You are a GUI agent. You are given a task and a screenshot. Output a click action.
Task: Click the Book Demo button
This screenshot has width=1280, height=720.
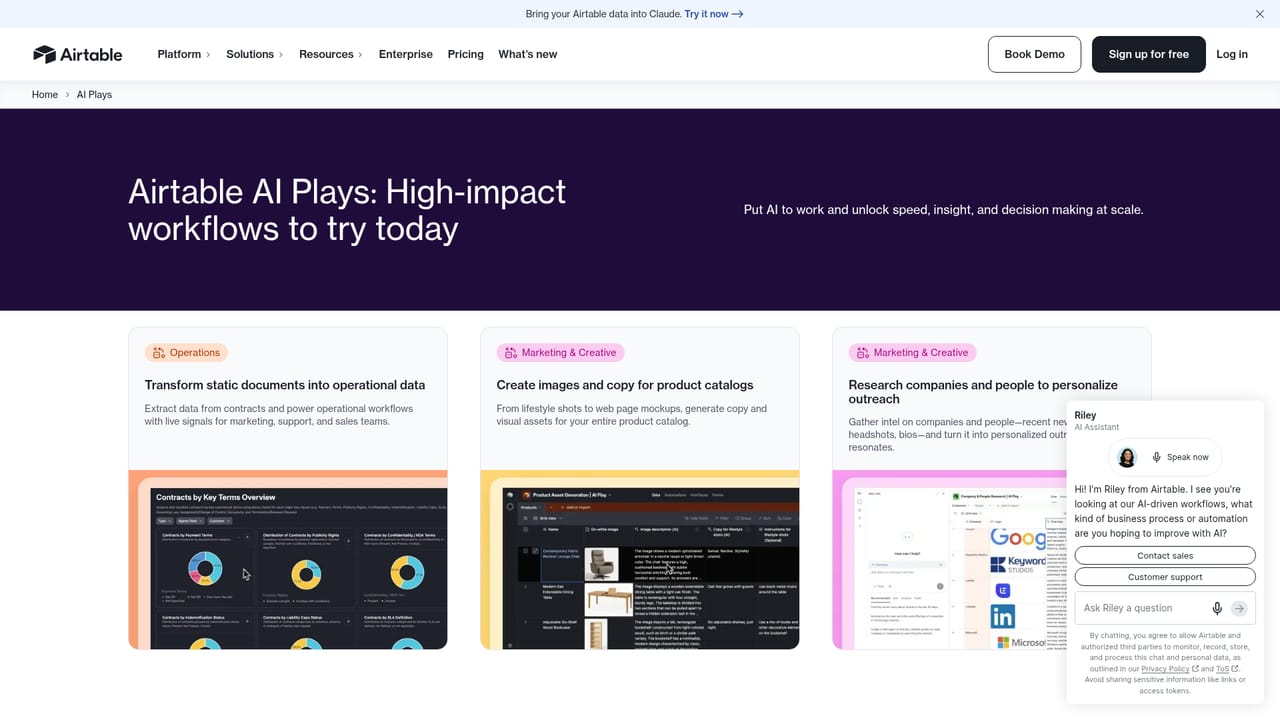point(1034,54)
